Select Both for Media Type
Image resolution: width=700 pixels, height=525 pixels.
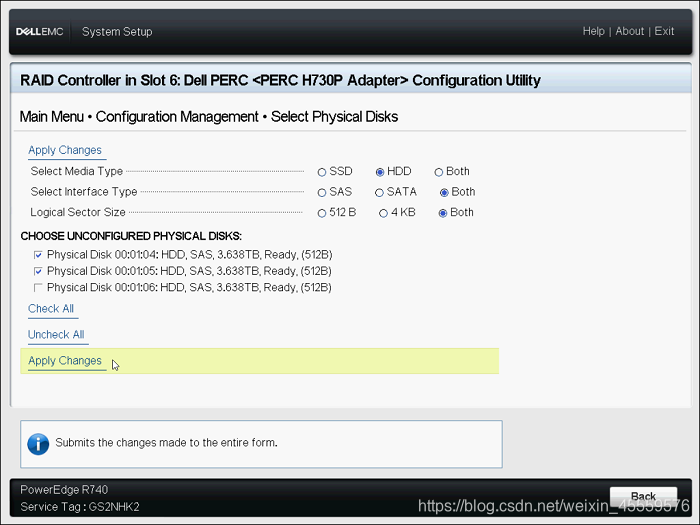point(439,172)
